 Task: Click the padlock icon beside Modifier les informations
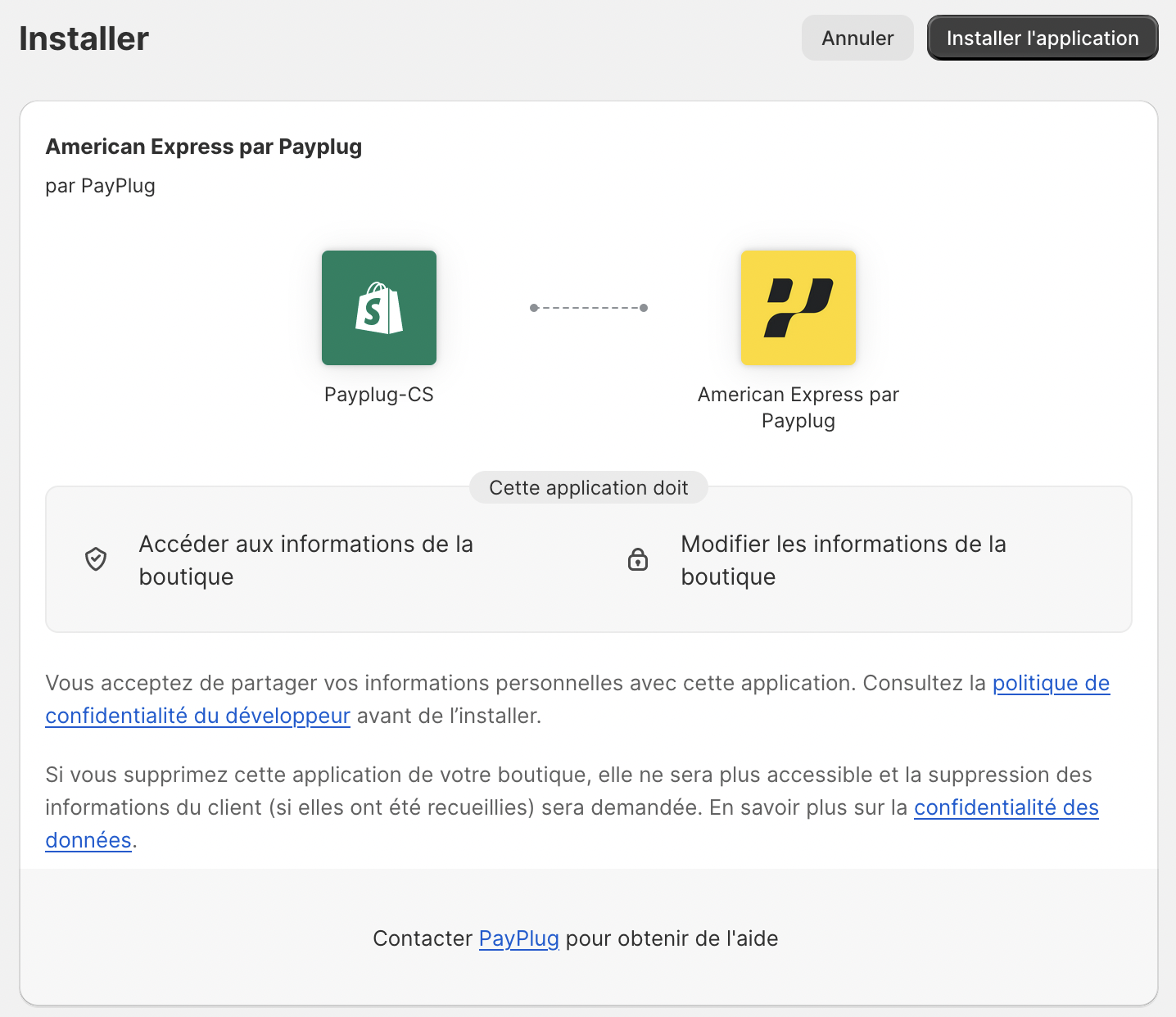pos(638,559)
